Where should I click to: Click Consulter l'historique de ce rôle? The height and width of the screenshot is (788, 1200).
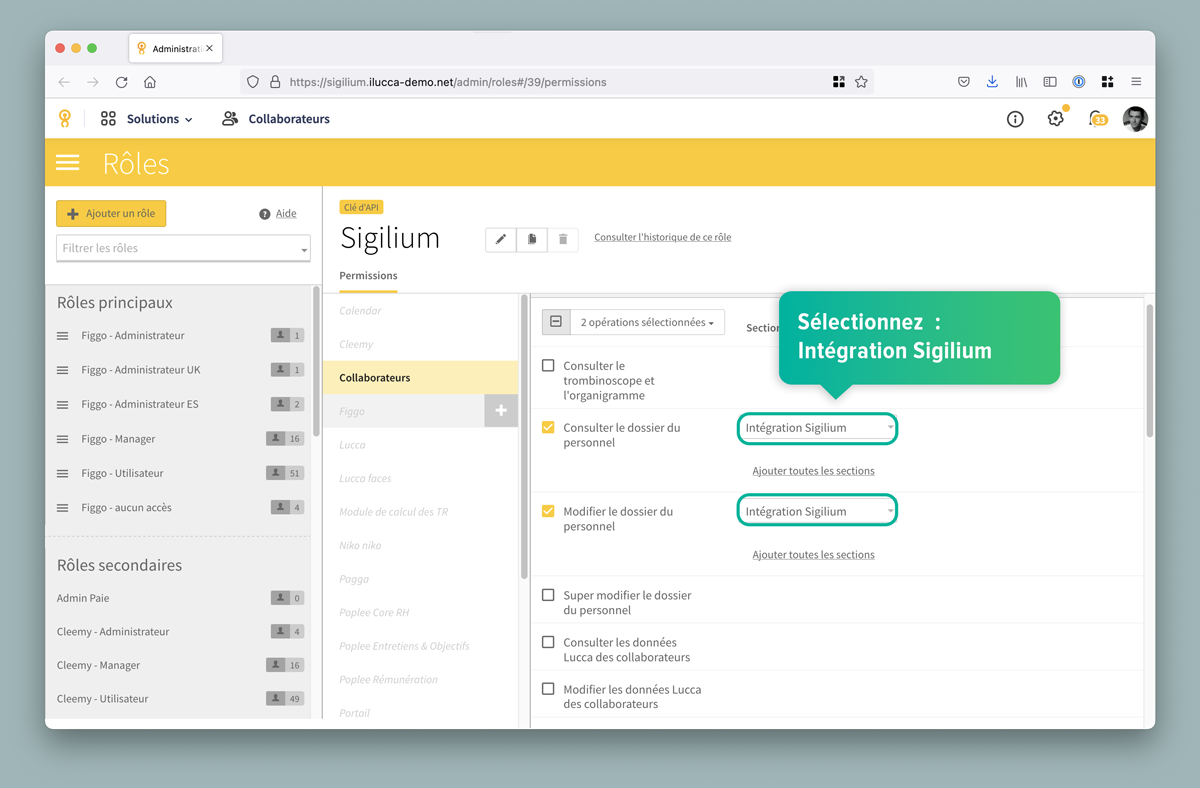[x=662, y=238]
